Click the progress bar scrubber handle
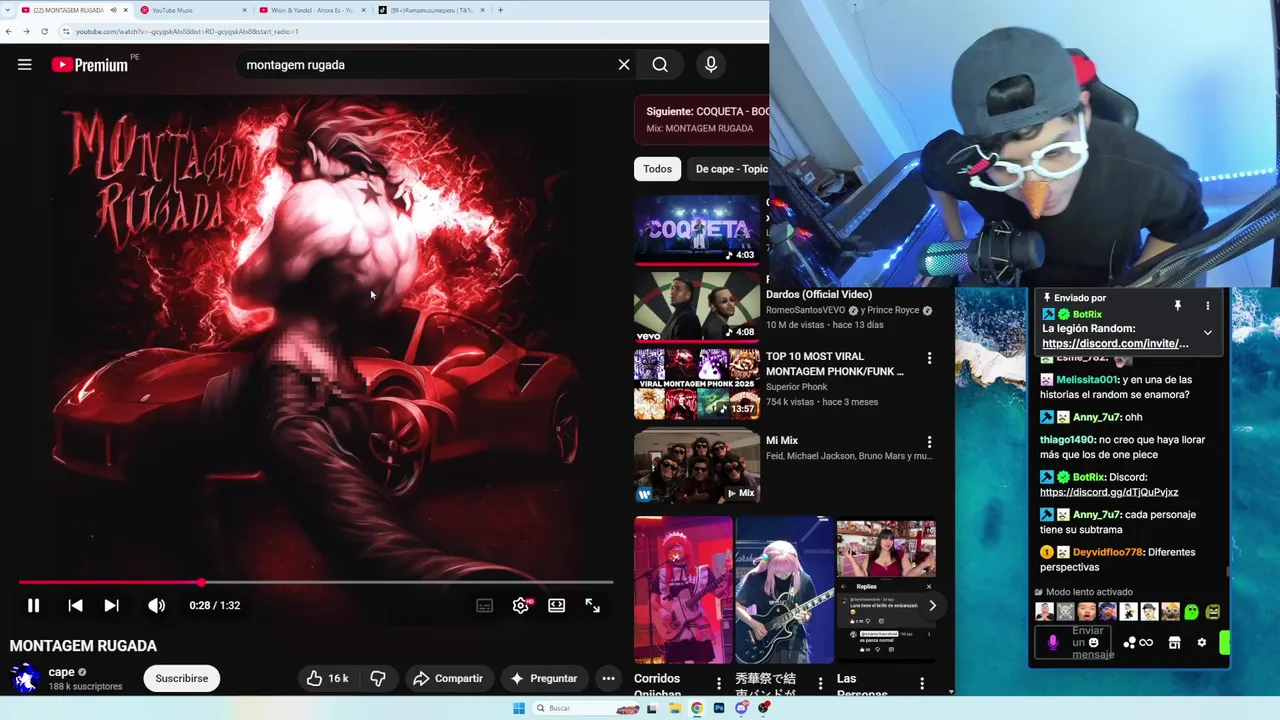Viewport: 1280px width, 720px height. coord(201,582)
